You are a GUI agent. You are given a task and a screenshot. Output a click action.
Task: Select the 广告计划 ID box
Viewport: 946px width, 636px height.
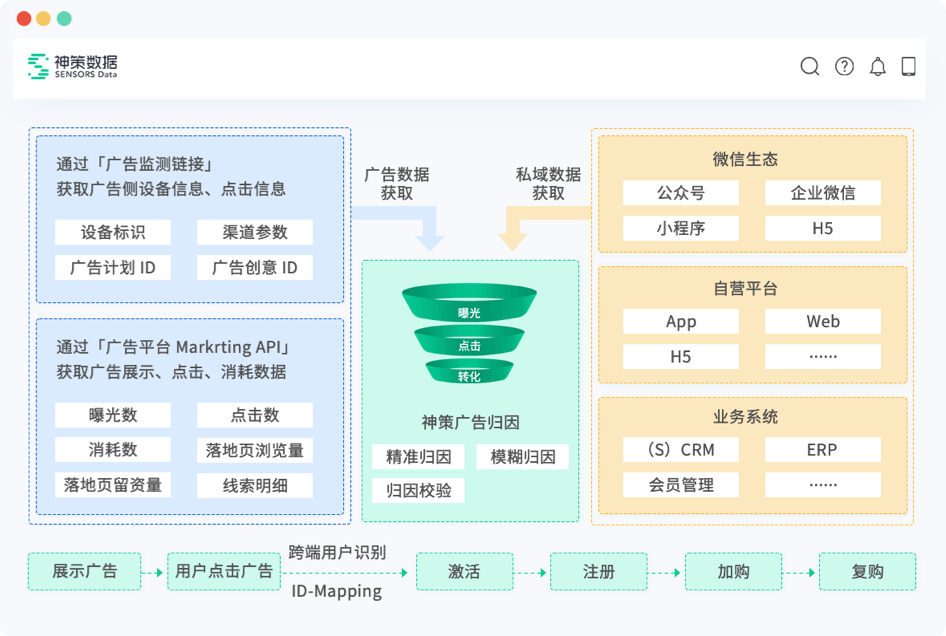(113, 267)
